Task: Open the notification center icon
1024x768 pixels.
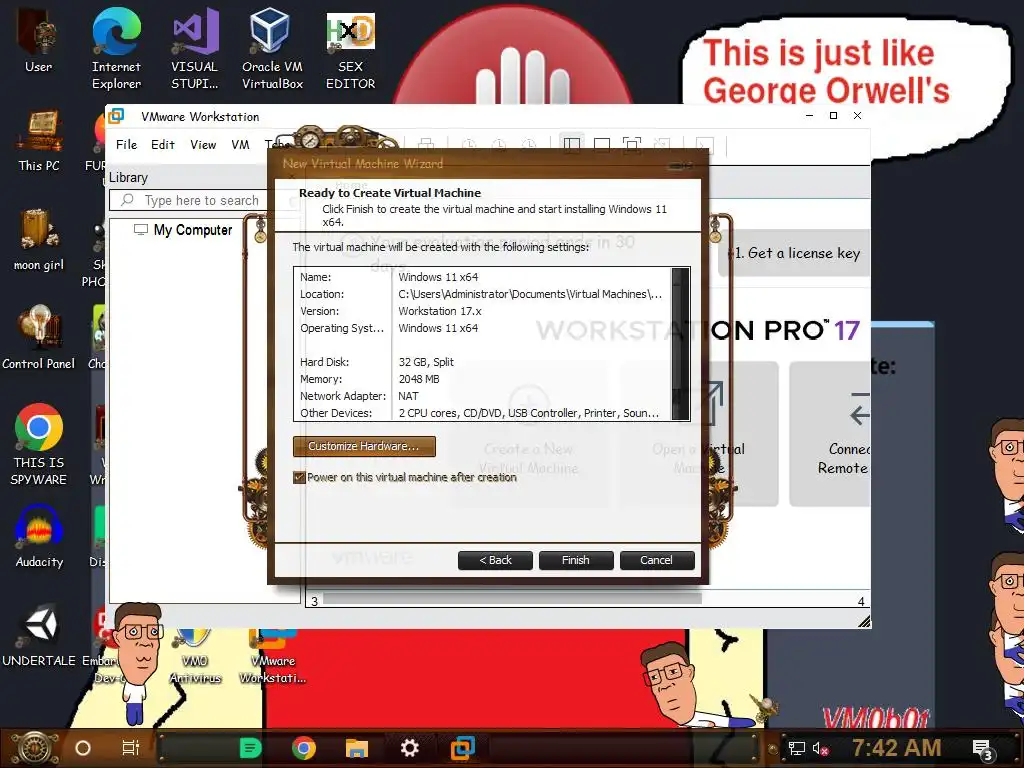Action: point(983,750)
